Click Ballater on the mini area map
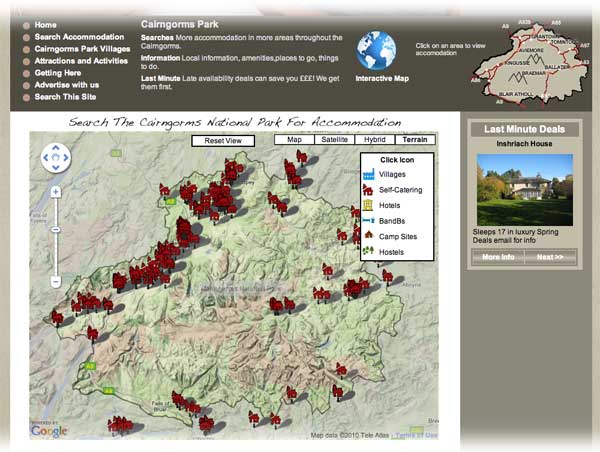Screen dimensions: 600x452 tap(557, 67)
